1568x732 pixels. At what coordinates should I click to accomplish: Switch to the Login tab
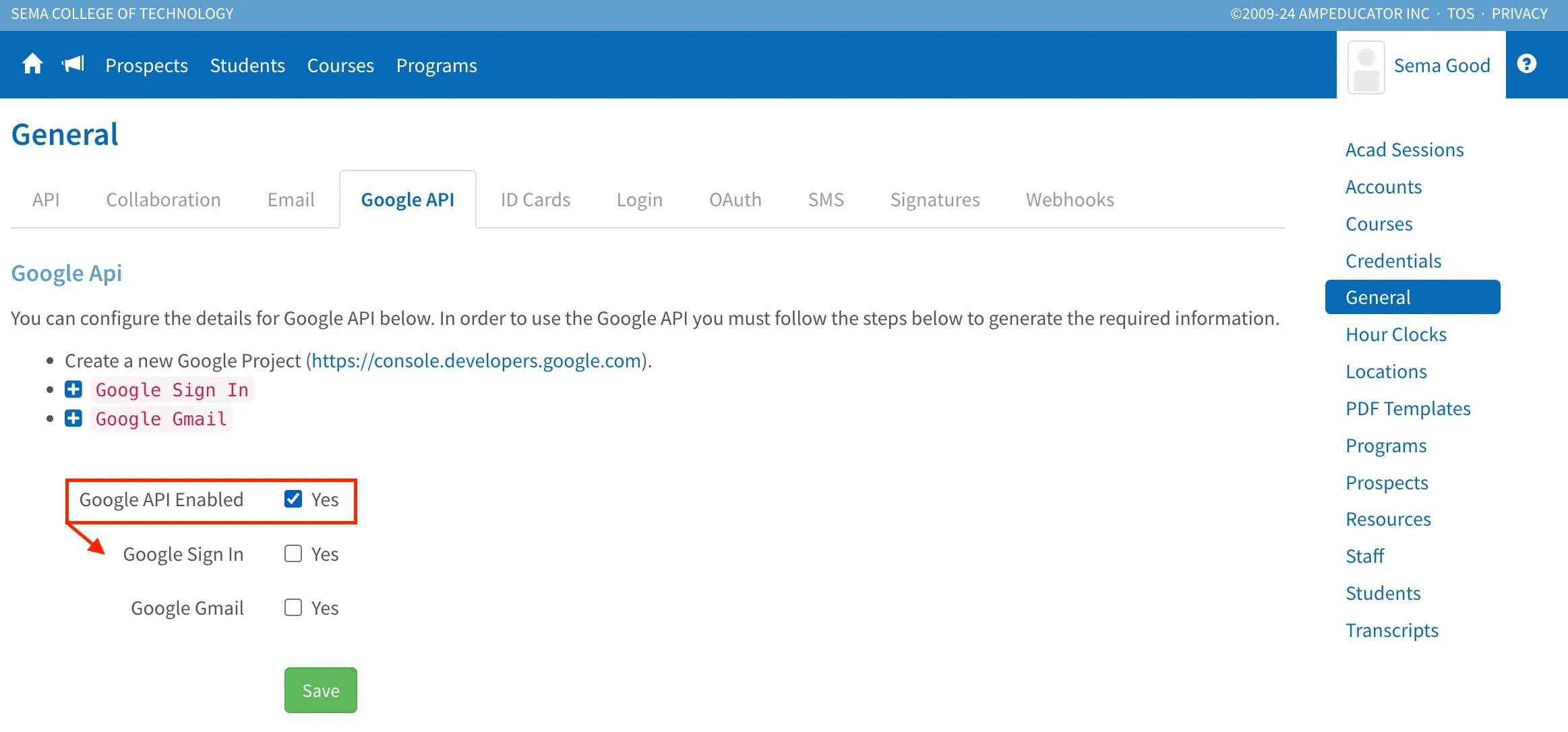tap(640, 200)
